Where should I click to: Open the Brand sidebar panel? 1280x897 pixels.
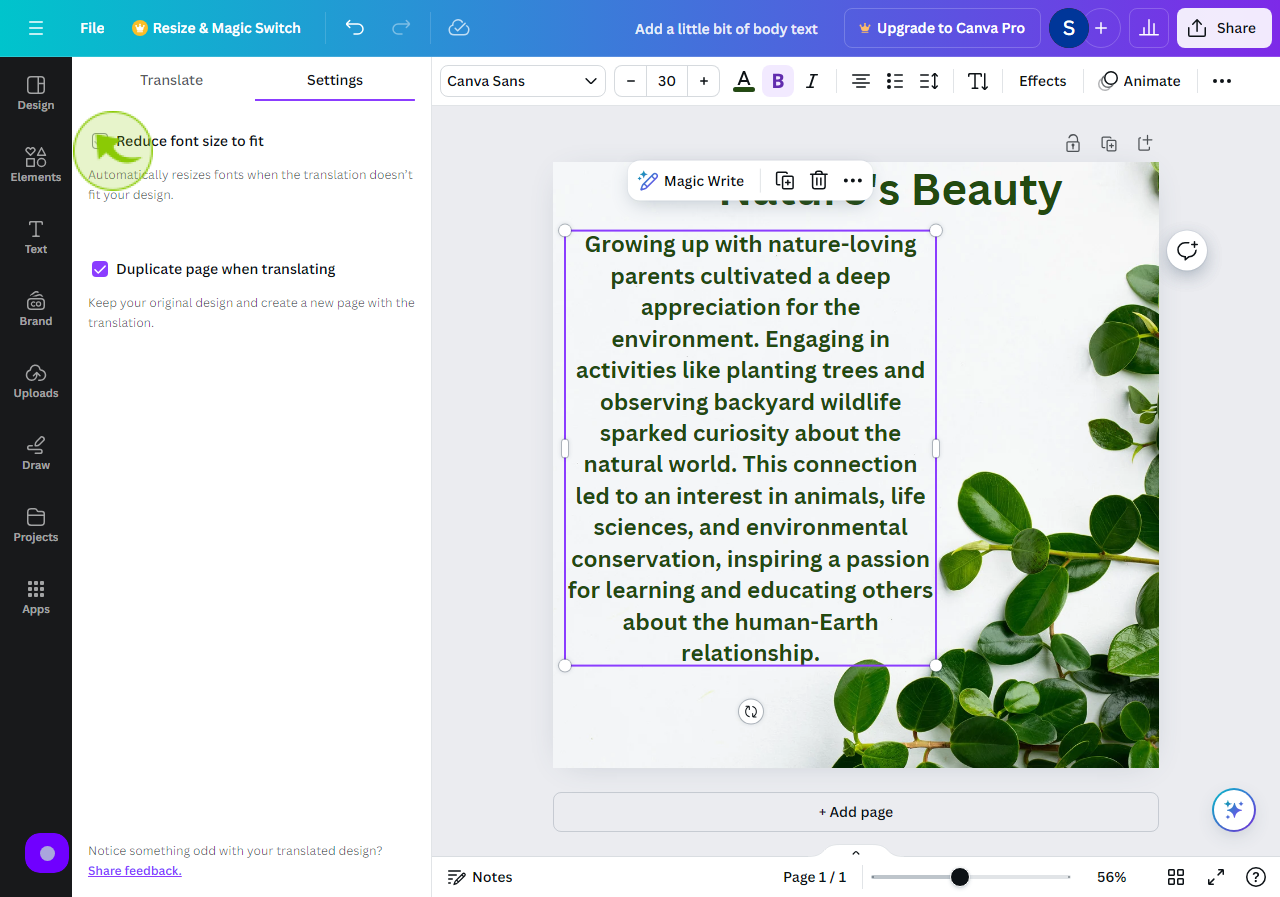coord(36,309)
